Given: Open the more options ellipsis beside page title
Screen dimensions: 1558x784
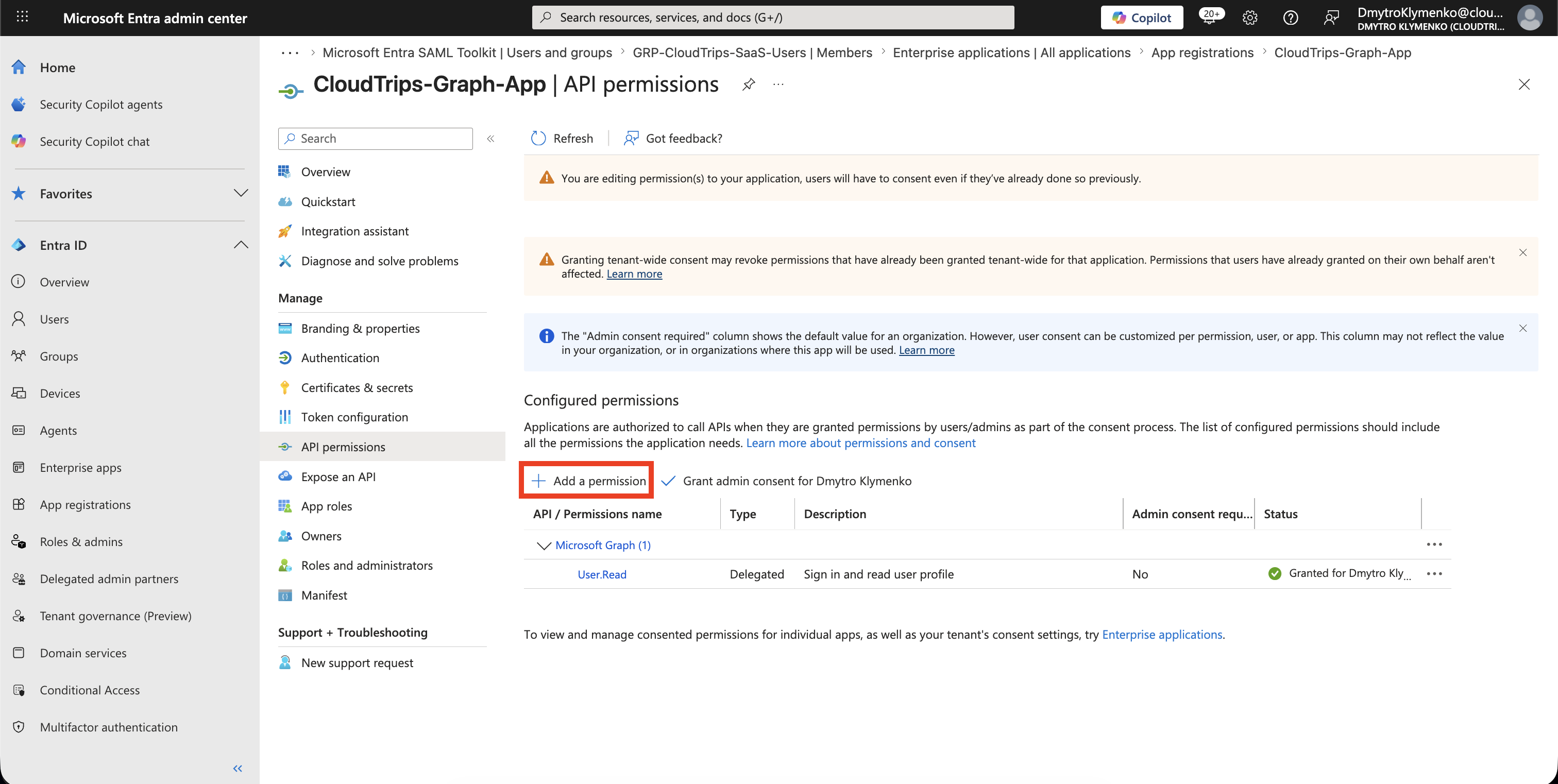Looking at the screenshot, I should click(778, 84).
